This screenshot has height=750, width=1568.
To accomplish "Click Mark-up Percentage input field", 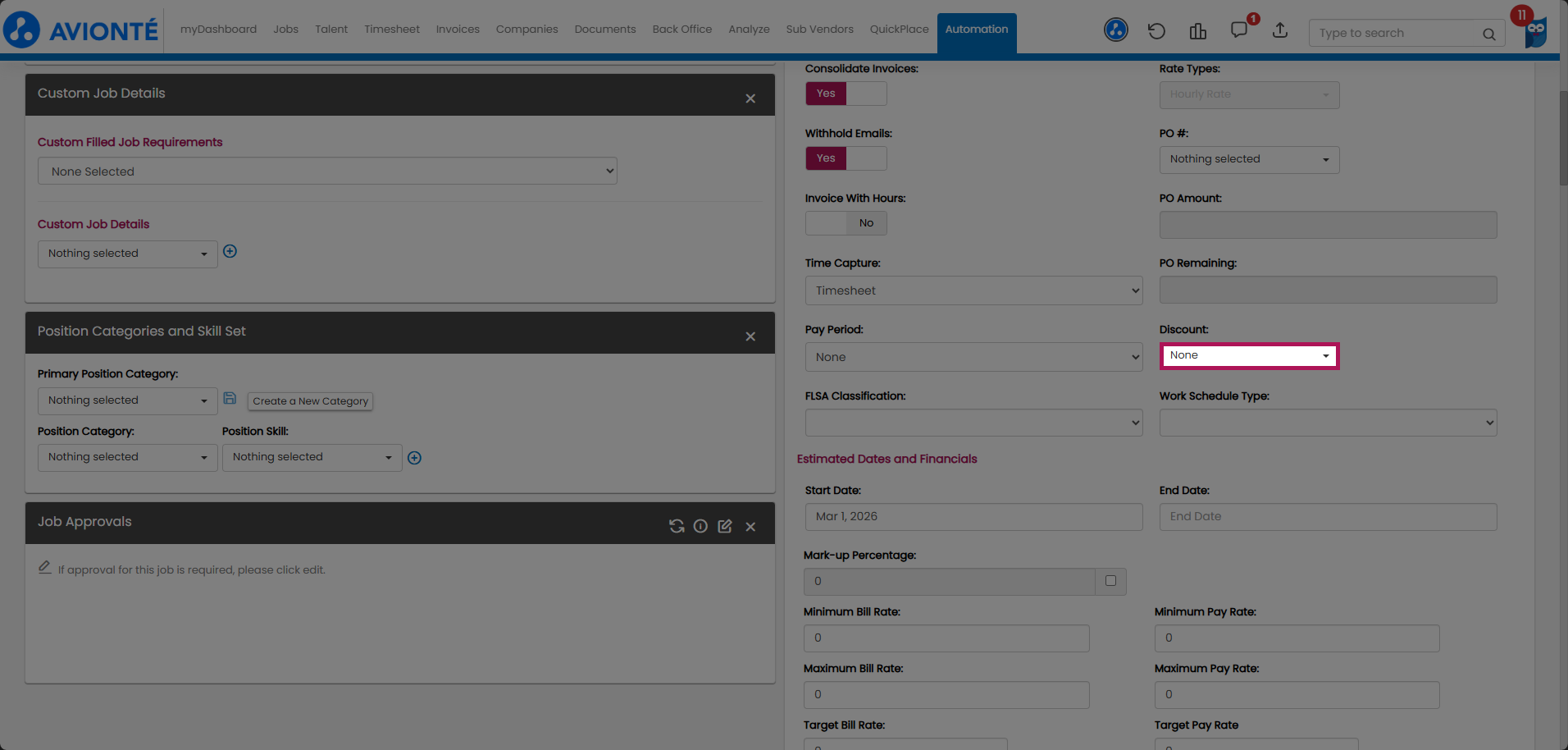I will click(x=950, y=582).
